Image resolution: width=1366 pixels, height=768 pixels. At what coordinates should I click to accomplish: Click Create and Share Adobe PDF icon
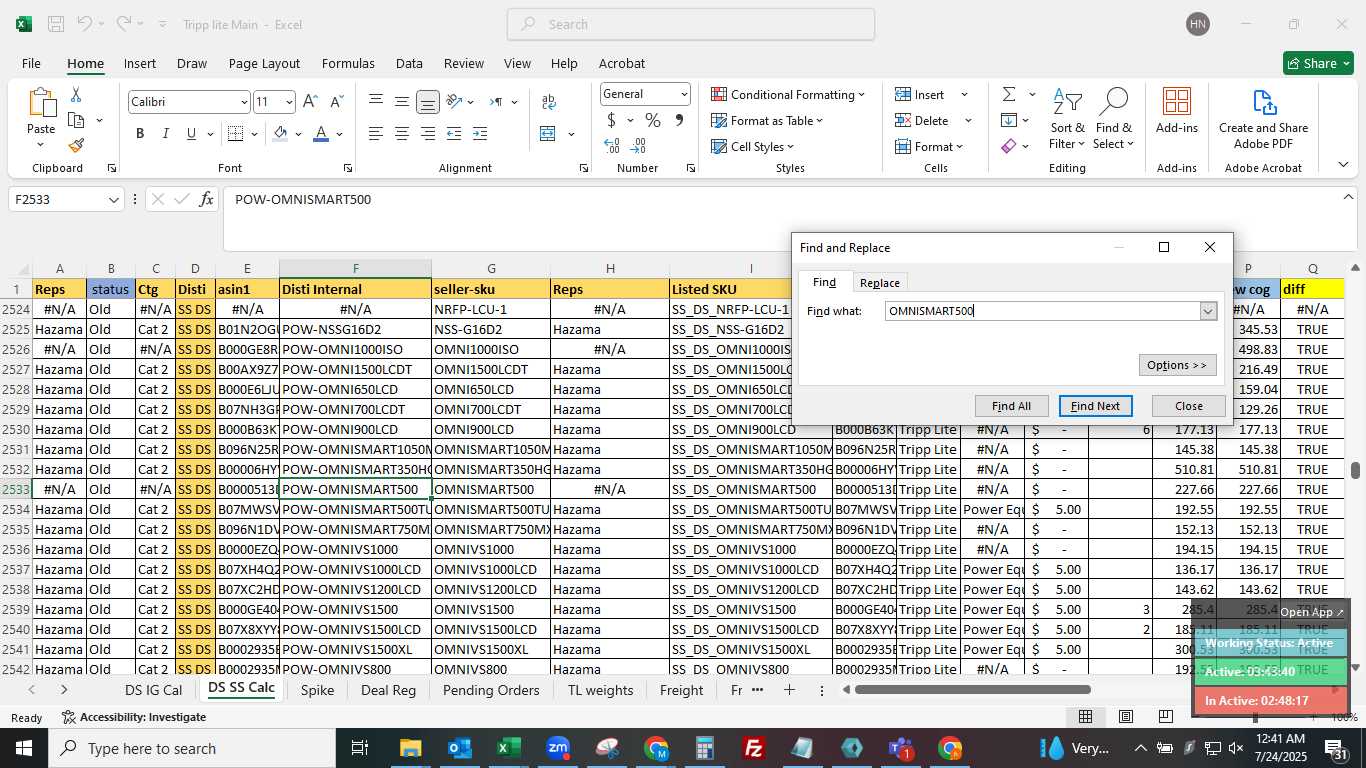pyautogui.click(x=1263, y=103)
